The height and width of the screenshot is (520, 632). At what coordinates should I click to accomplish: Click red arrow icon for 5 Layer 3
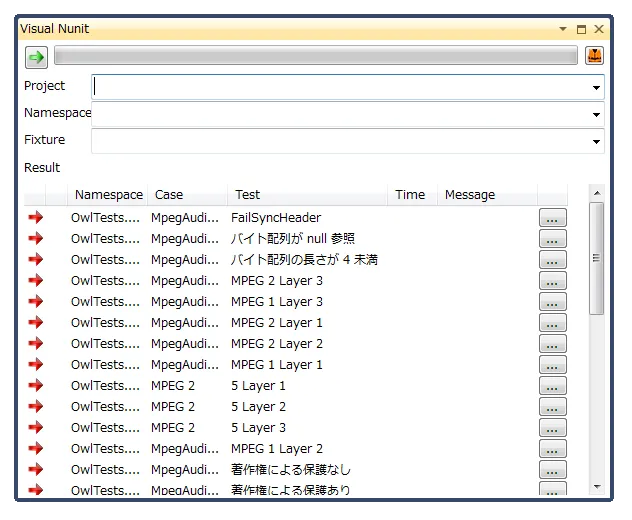(x=36, y=427)
